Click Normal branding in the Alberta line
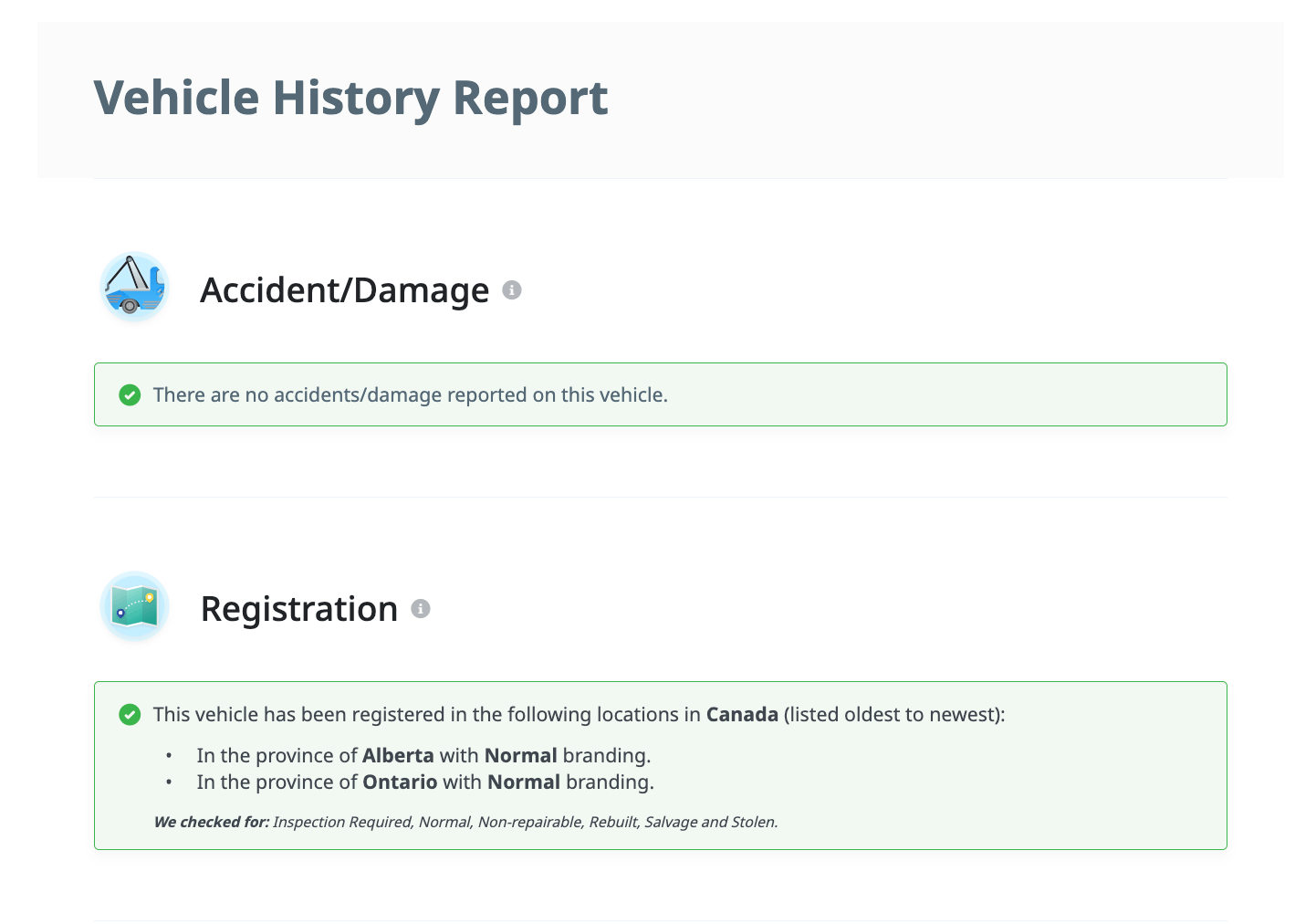1316x924 pixels. (520, 756)
